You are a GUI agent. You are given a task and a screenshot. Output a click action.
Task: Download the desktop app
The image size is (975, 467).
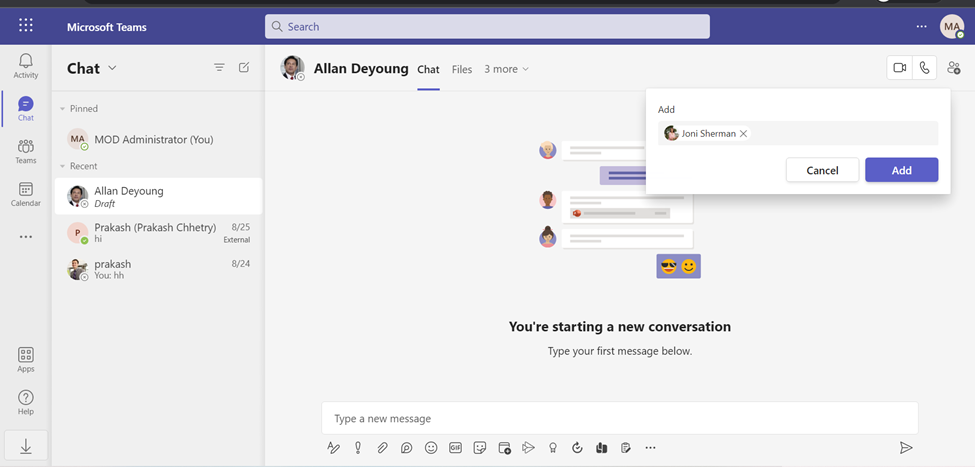pyautogui.click(x=25, y=446)
